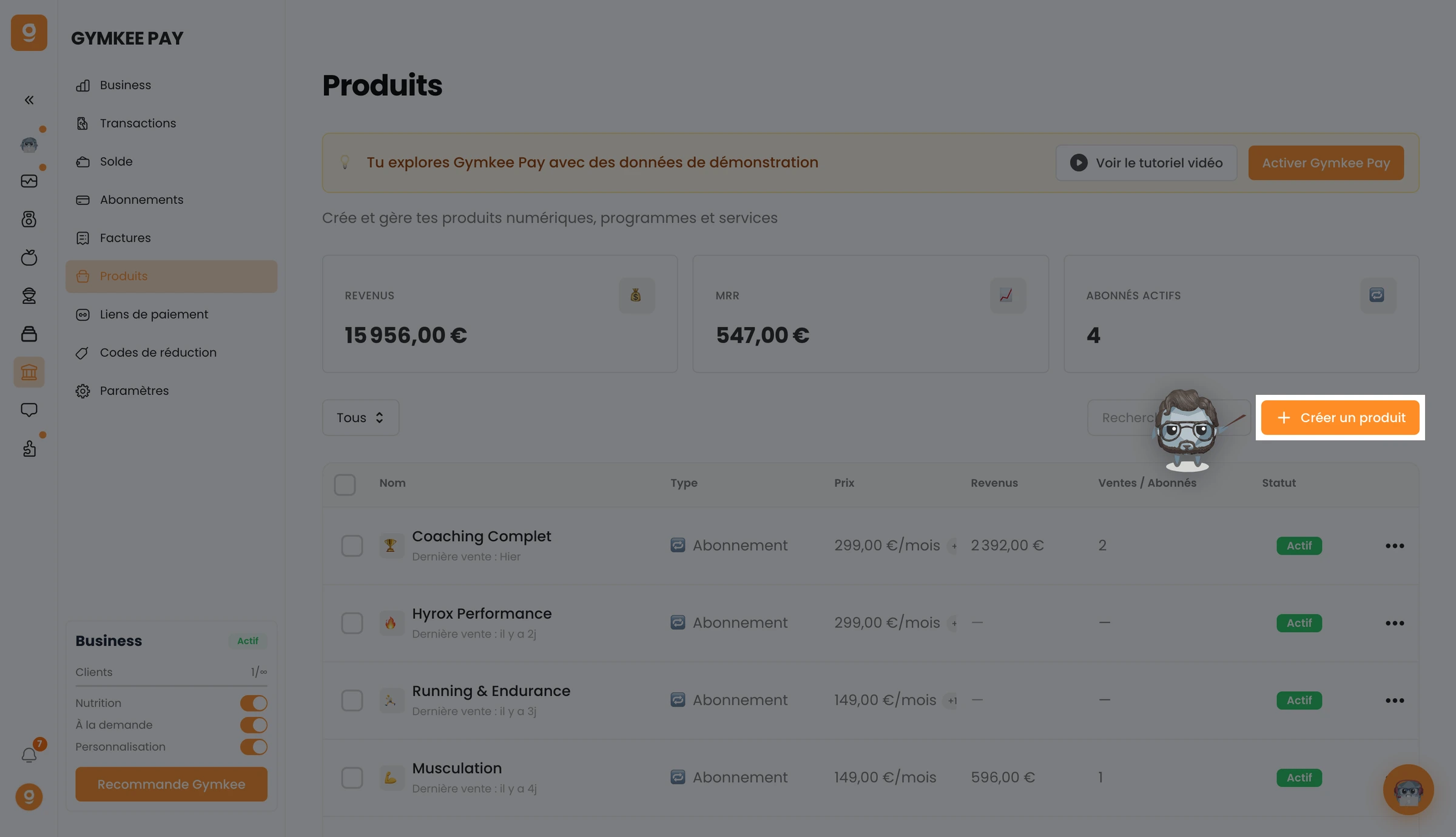The width and height of the screenshot is (1456, 837).
Task: Open the activity chart icon in left rail
Action: click(x=29, y=181)
